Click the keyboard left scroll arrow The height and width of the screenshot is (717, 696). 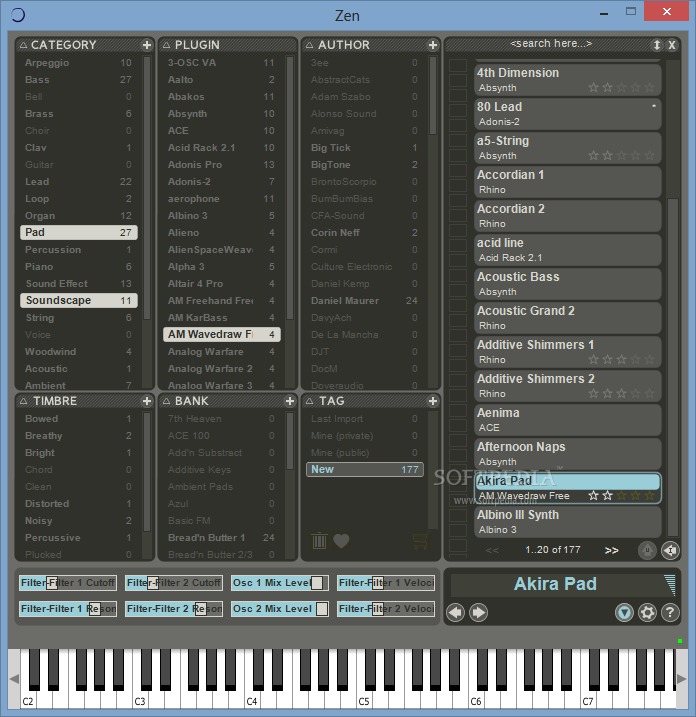pos(14,679)
